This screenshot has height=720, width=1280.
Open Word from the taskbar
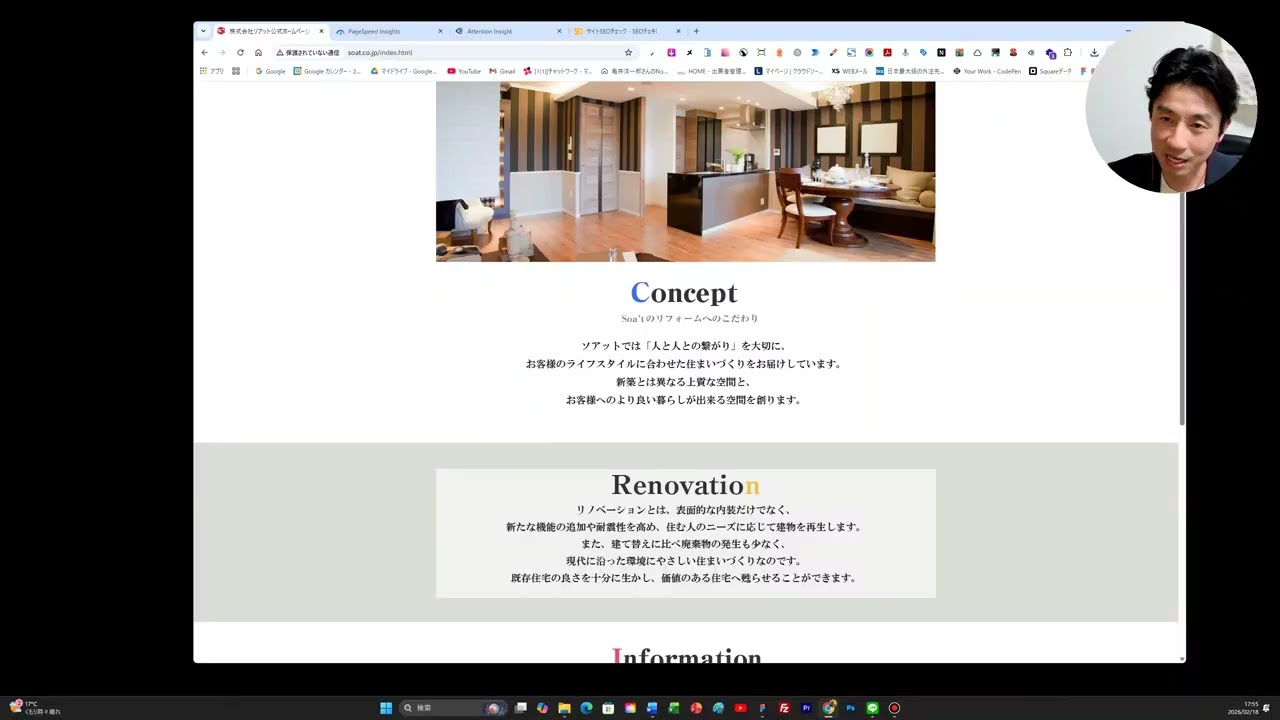[652, 708]
